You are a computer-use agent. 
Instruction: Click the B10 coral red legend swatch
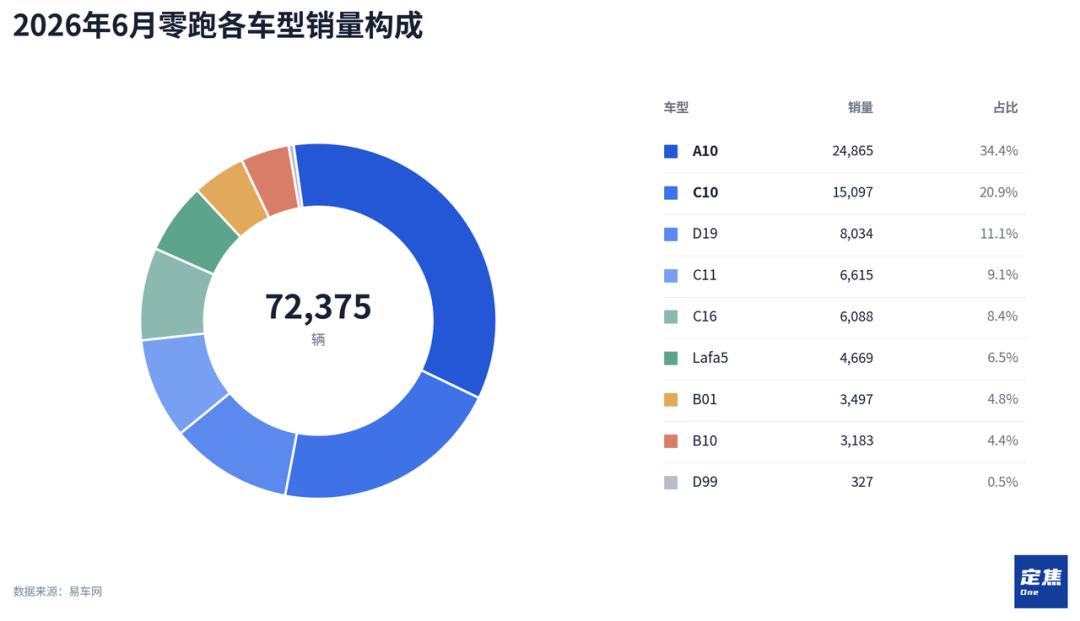tap(670, 441)
